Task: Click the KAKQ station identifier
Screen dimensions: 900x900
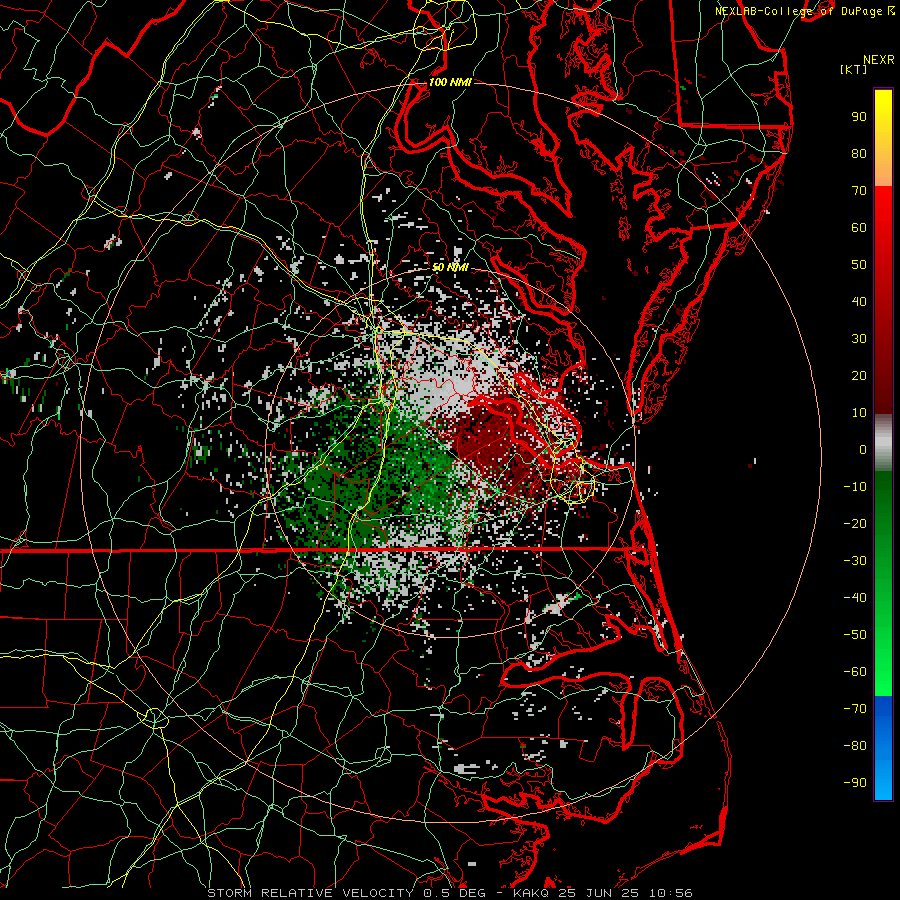Action: (x=533, y=893)
